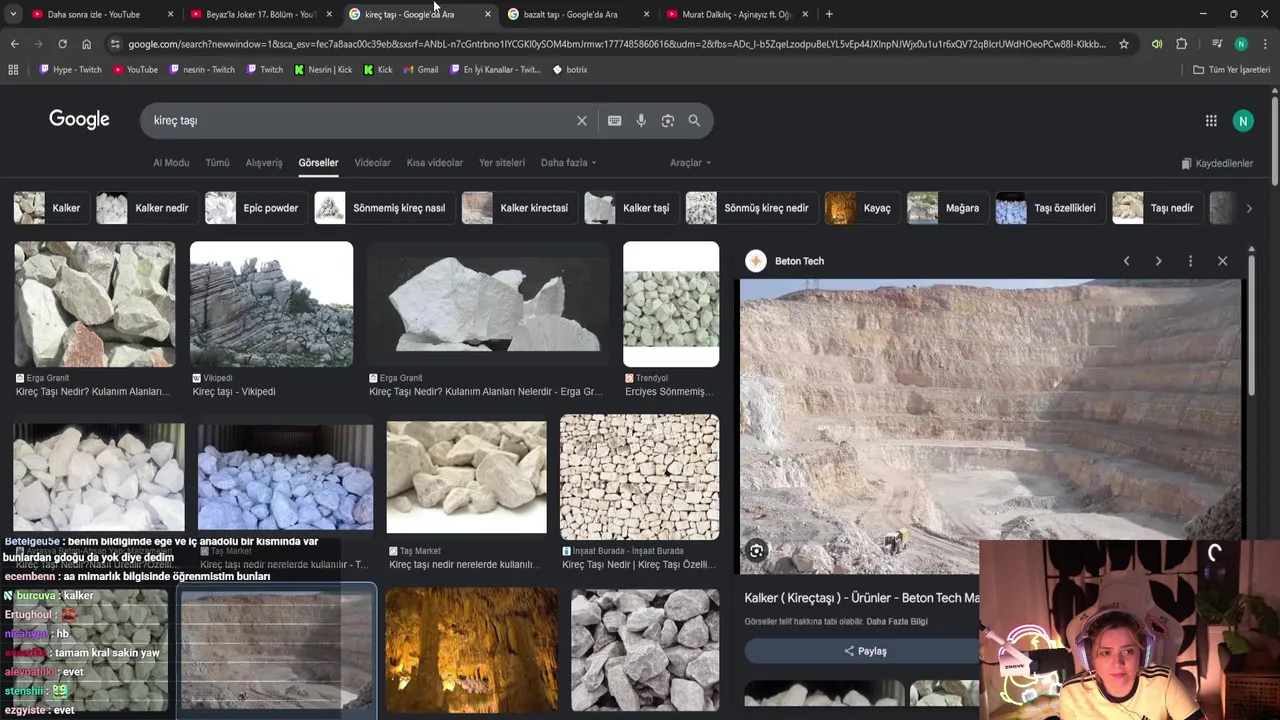Bookmark this page with star icon
1280x720 pixels.
coord(1124,44)
